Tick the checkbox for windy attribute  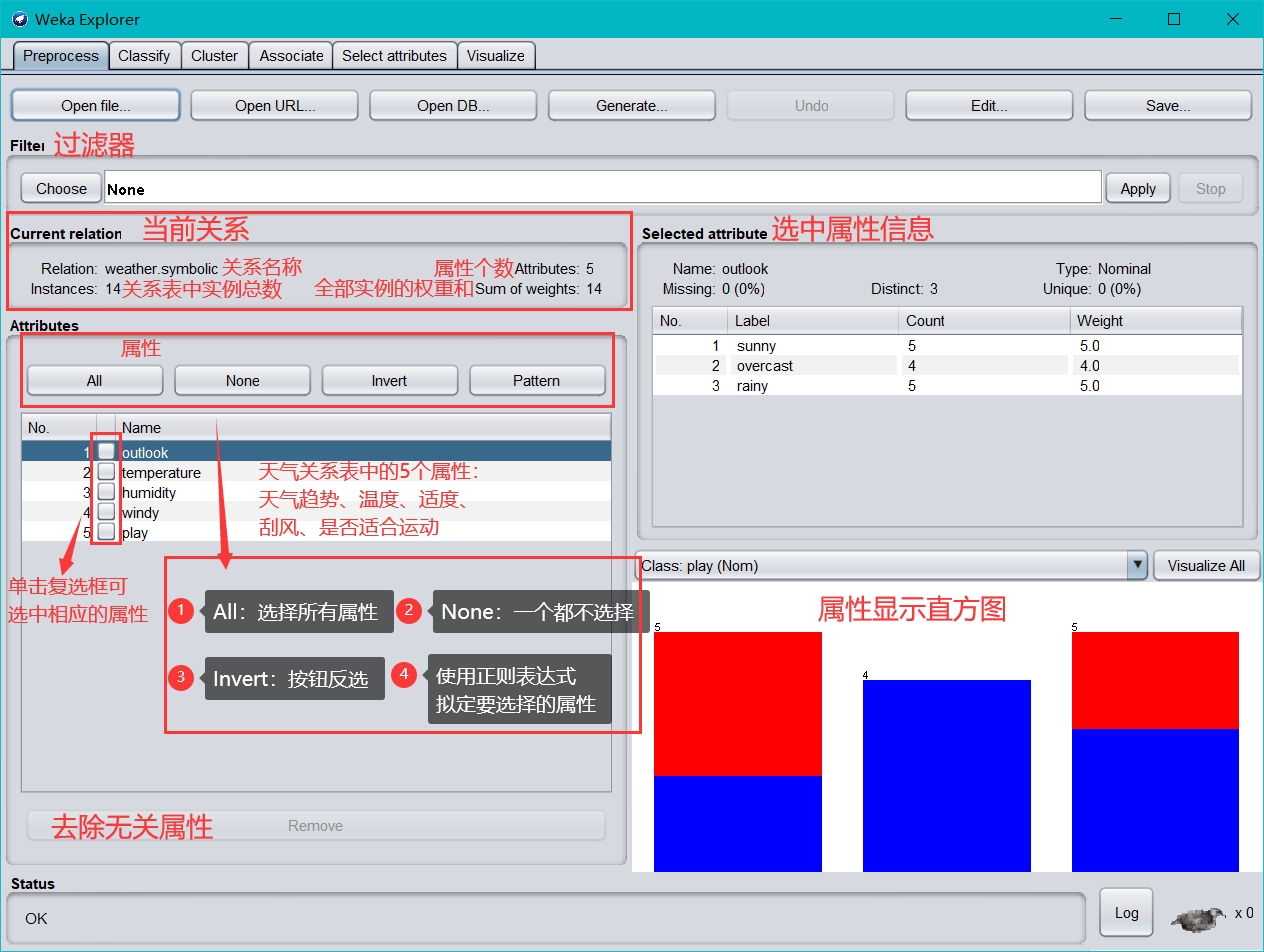106,512
